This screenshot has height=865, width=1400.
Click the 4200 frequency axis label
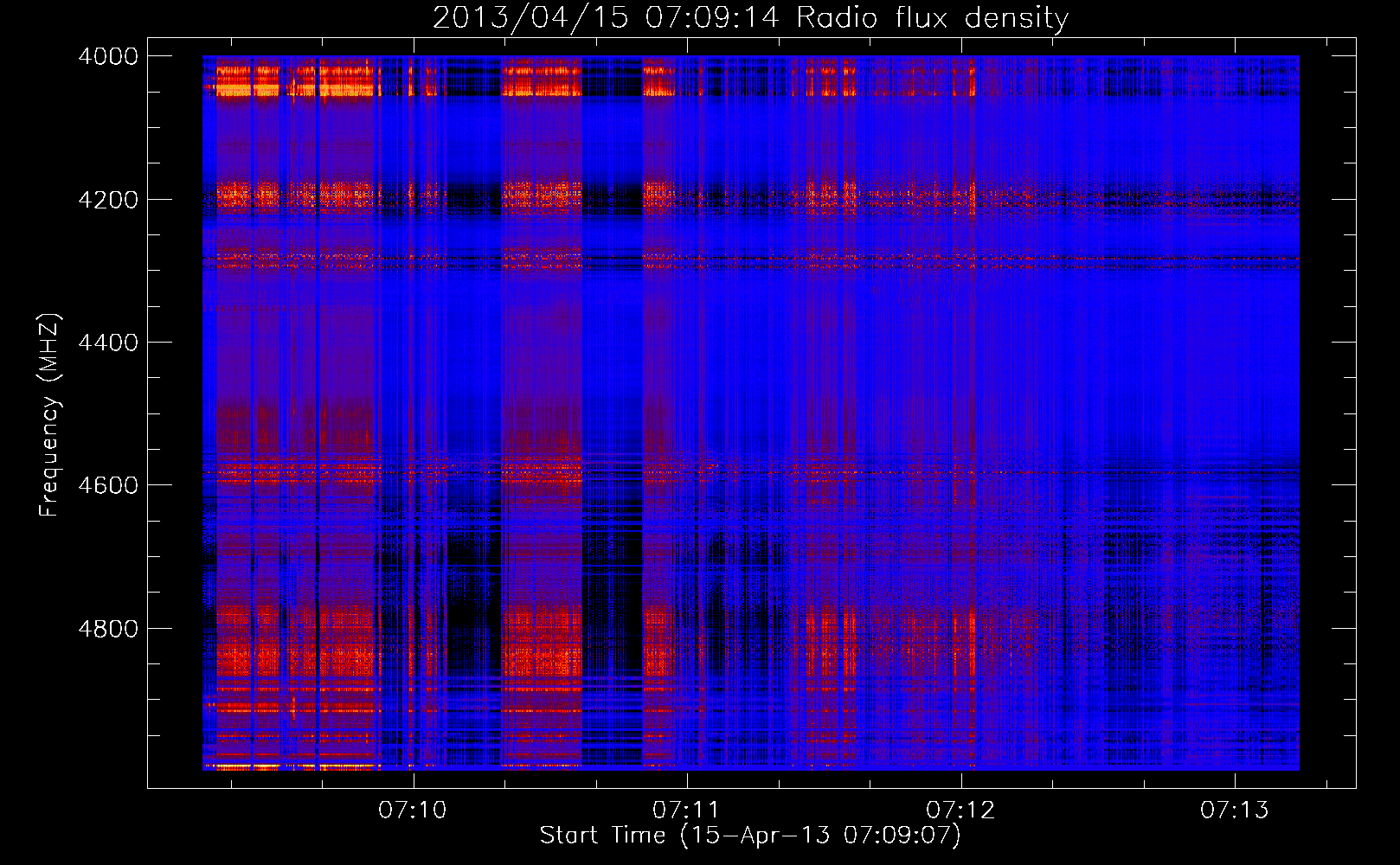(x=108, y=200)
